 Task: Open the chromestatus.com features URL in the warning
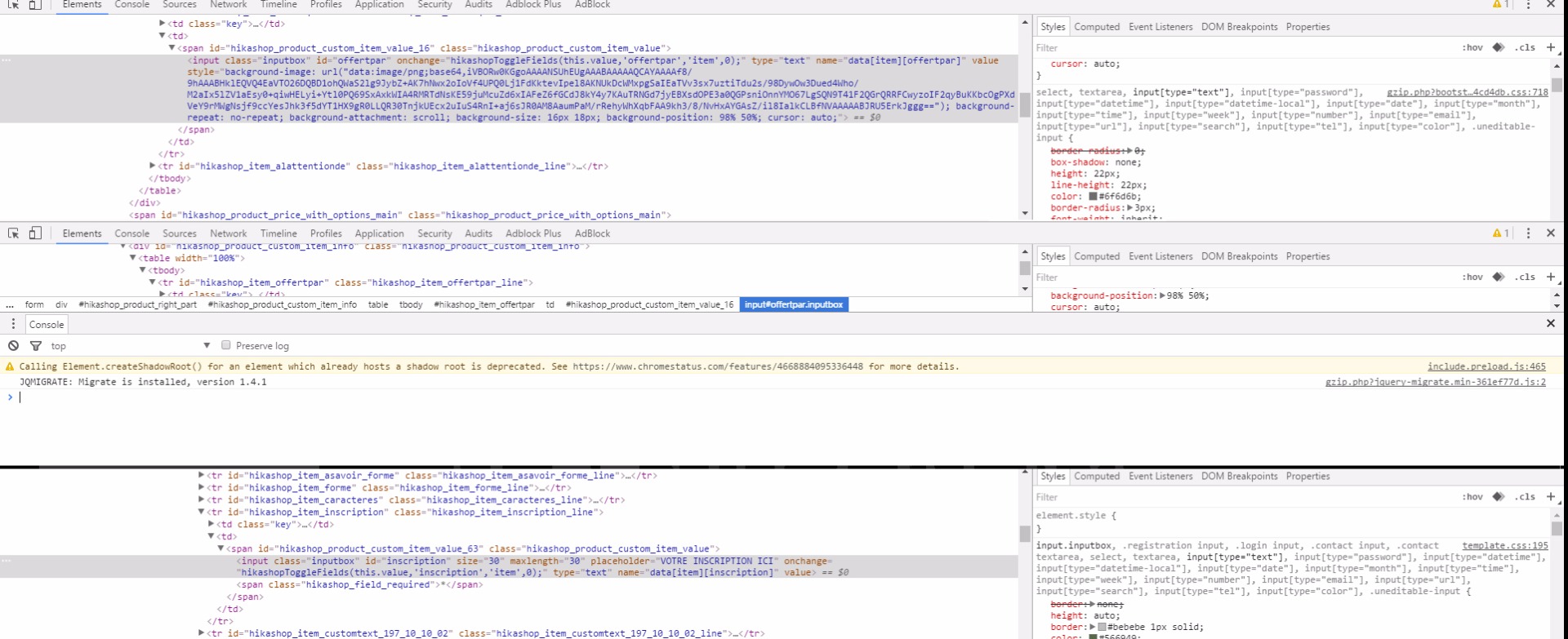click(718, 366)
